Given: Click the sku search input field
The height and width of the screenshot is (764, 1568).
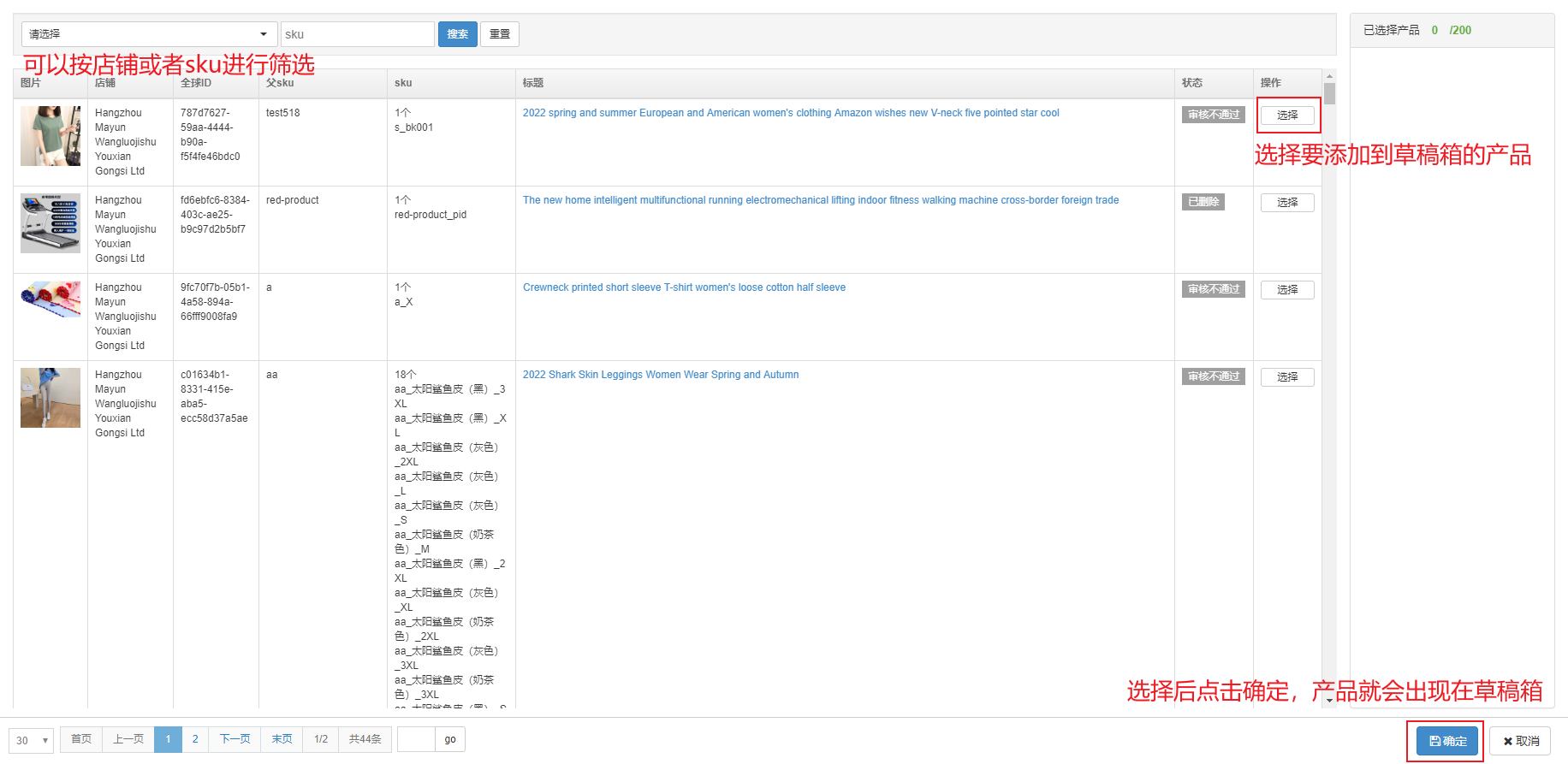Looking at the screenshot, I should point(357,34).
